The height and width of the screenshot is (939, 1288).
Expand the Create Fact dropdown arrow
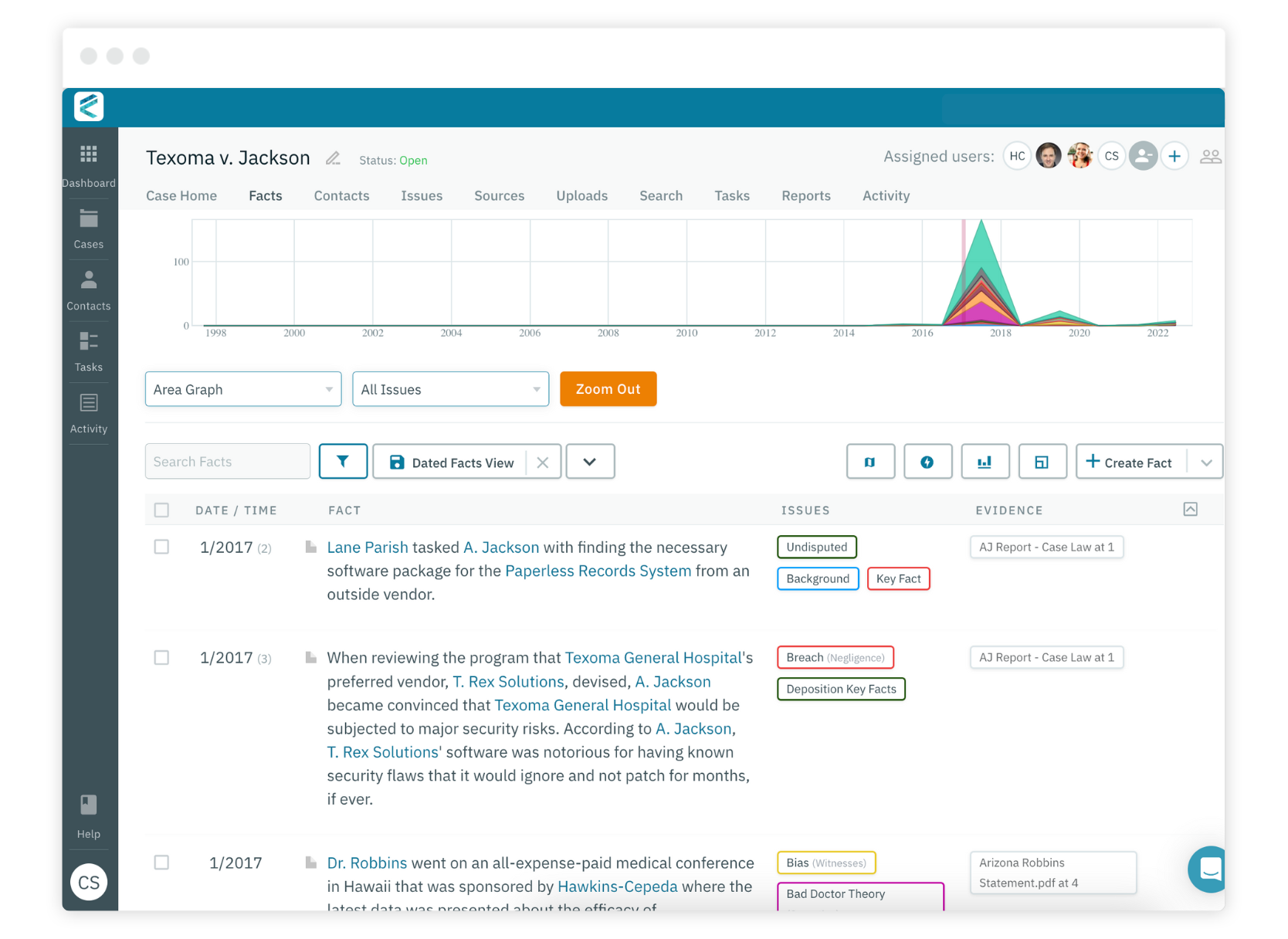tap(1207, 461)
